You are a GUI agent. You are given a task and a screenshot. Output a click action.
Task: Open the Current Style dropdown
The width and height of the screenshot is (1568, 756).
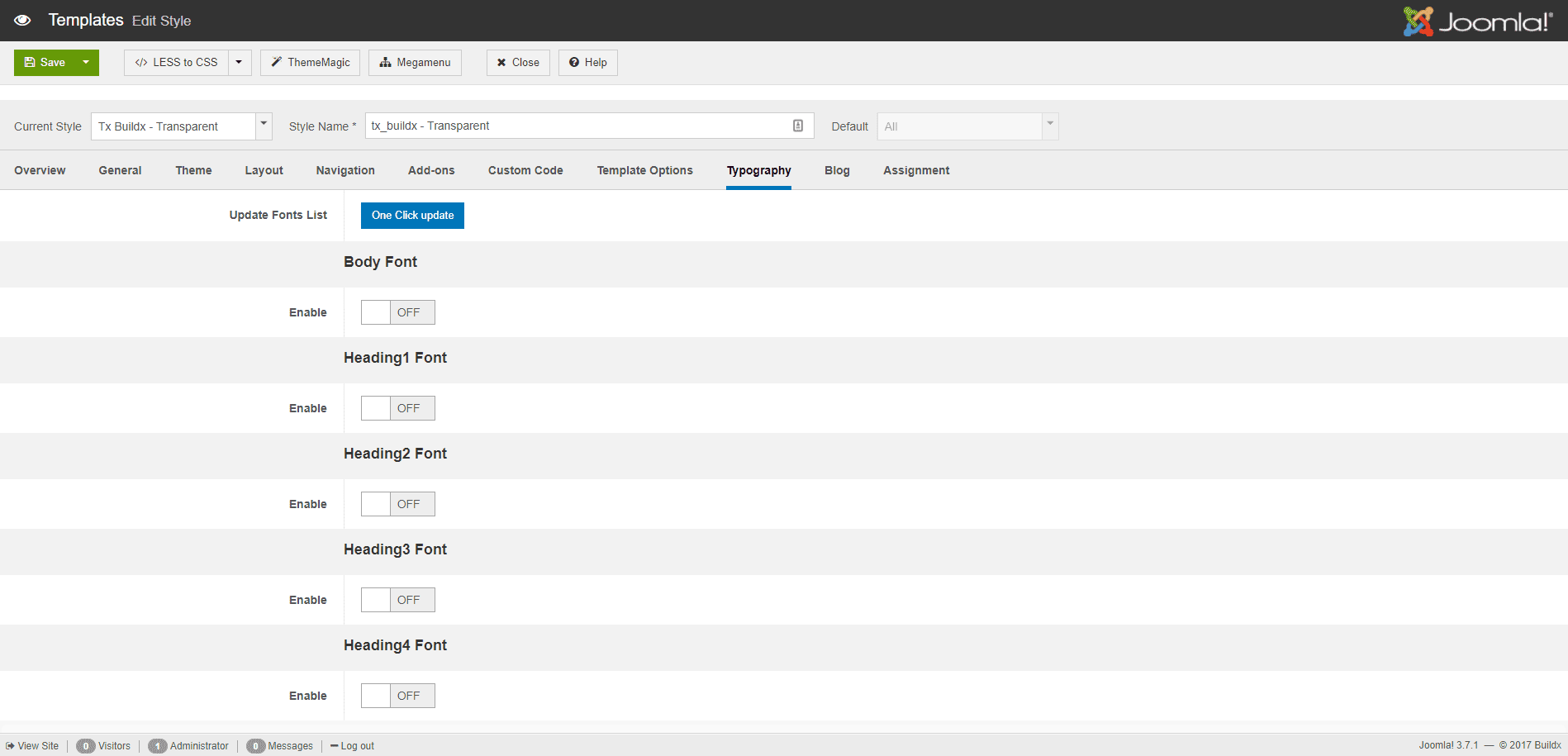(x=181, y=126)
